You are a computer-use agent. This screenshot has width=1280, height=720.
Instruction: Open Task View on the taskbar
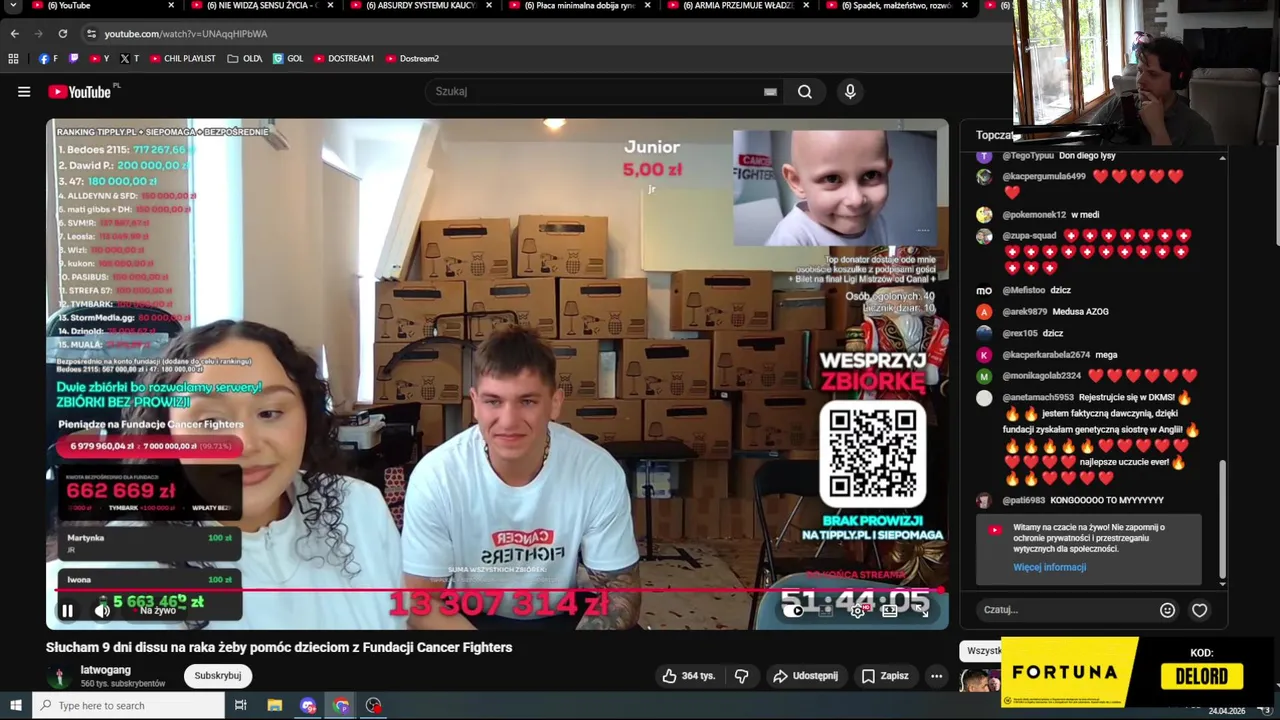pos(240,706)
